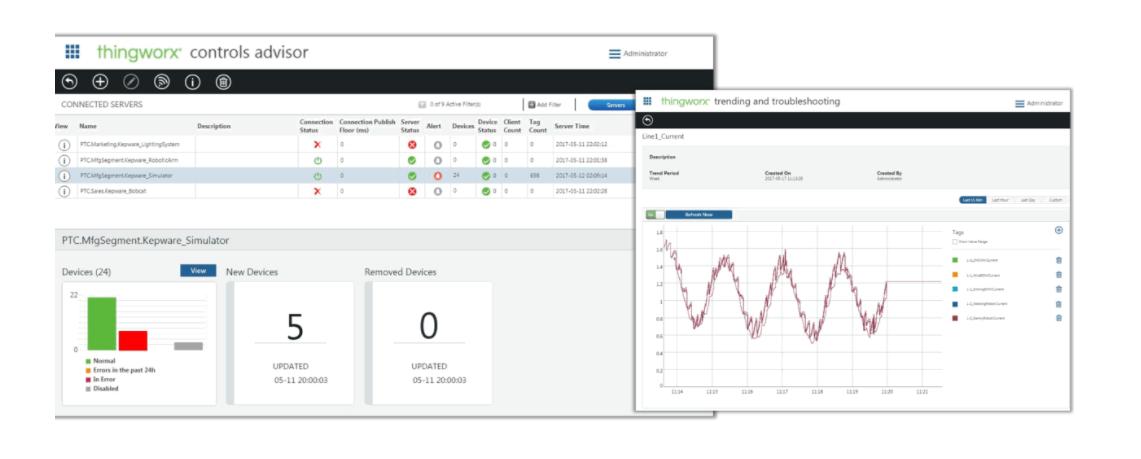Open the app grid in controls advisor

click(73, 52)
